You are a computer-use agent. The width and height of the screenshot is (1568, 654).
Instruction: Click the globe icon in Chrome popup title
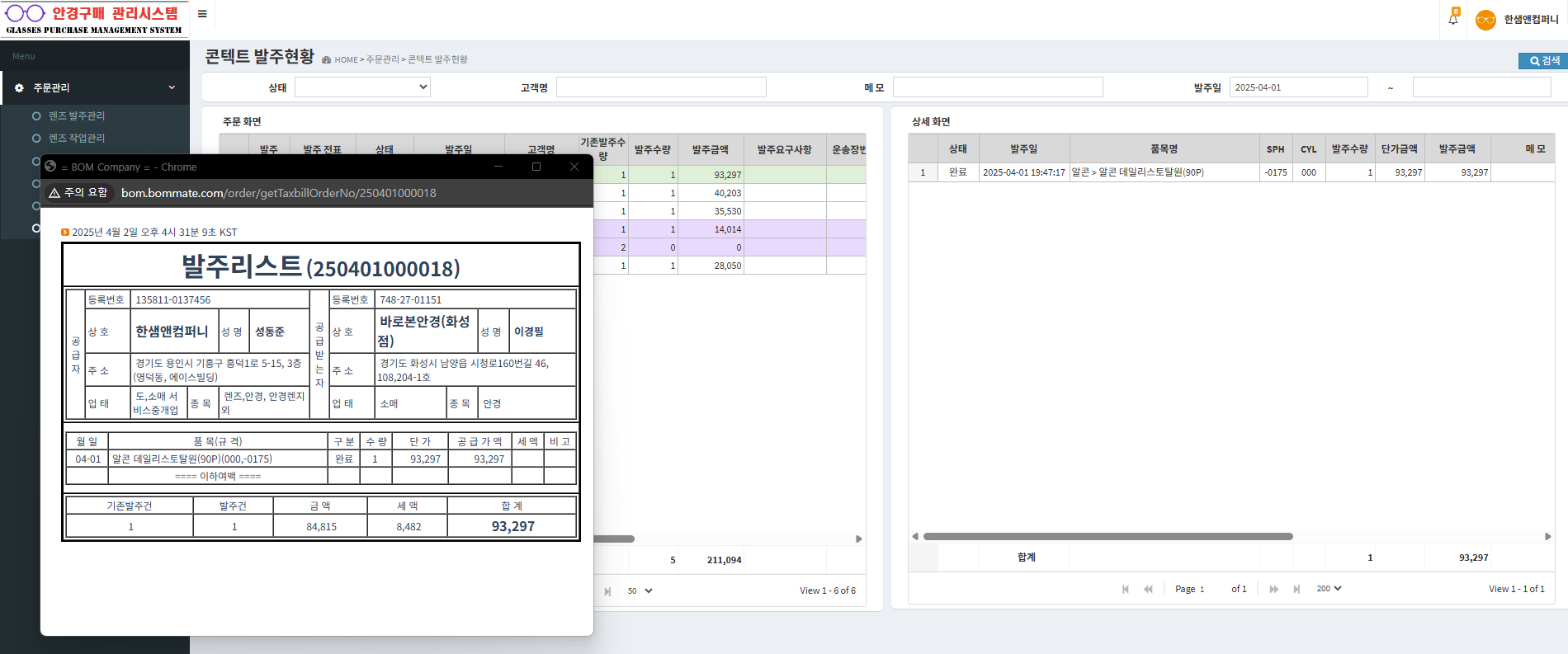(50, 167)
